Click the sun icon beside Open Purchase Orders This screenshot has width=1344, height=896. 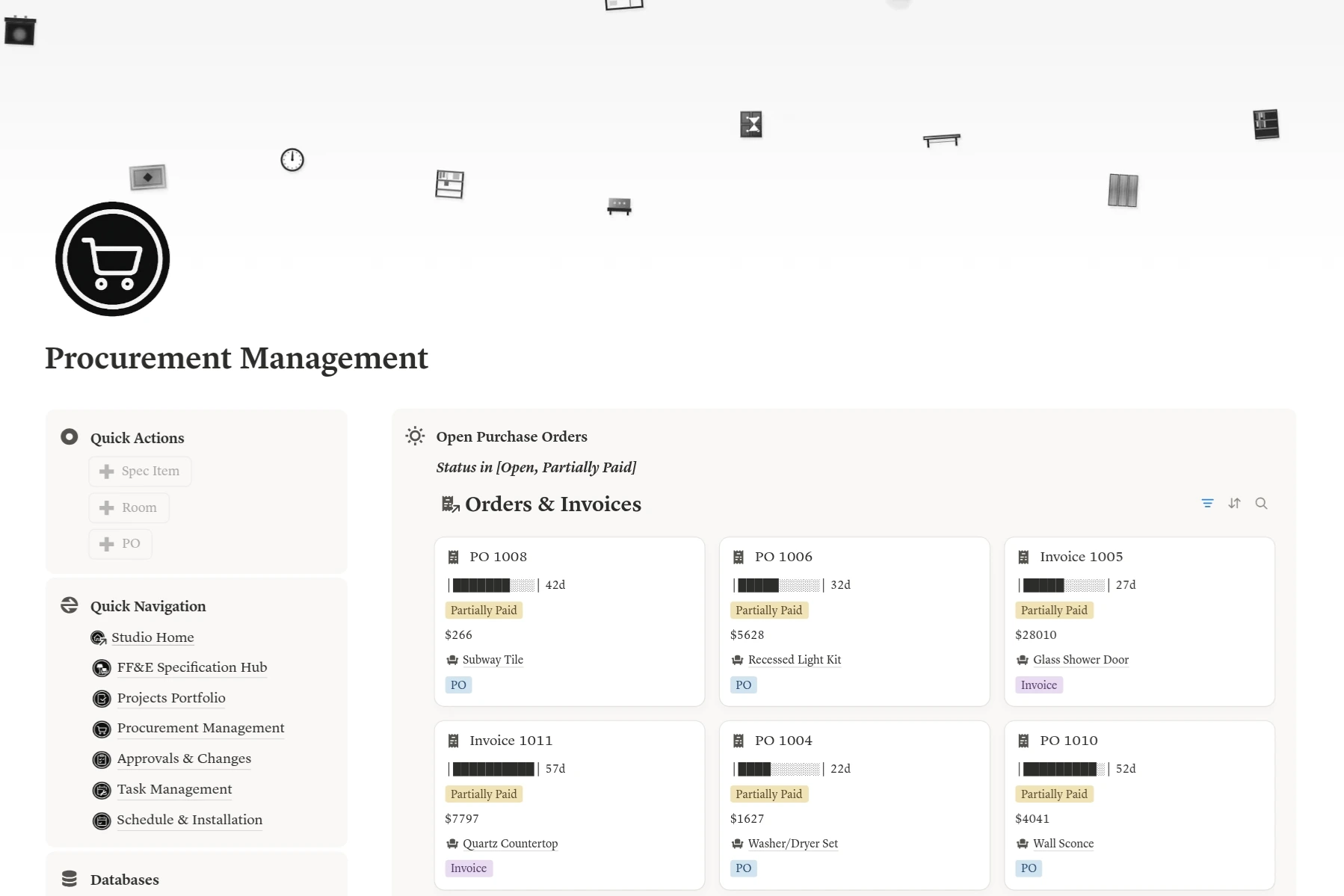coord(415,436)
